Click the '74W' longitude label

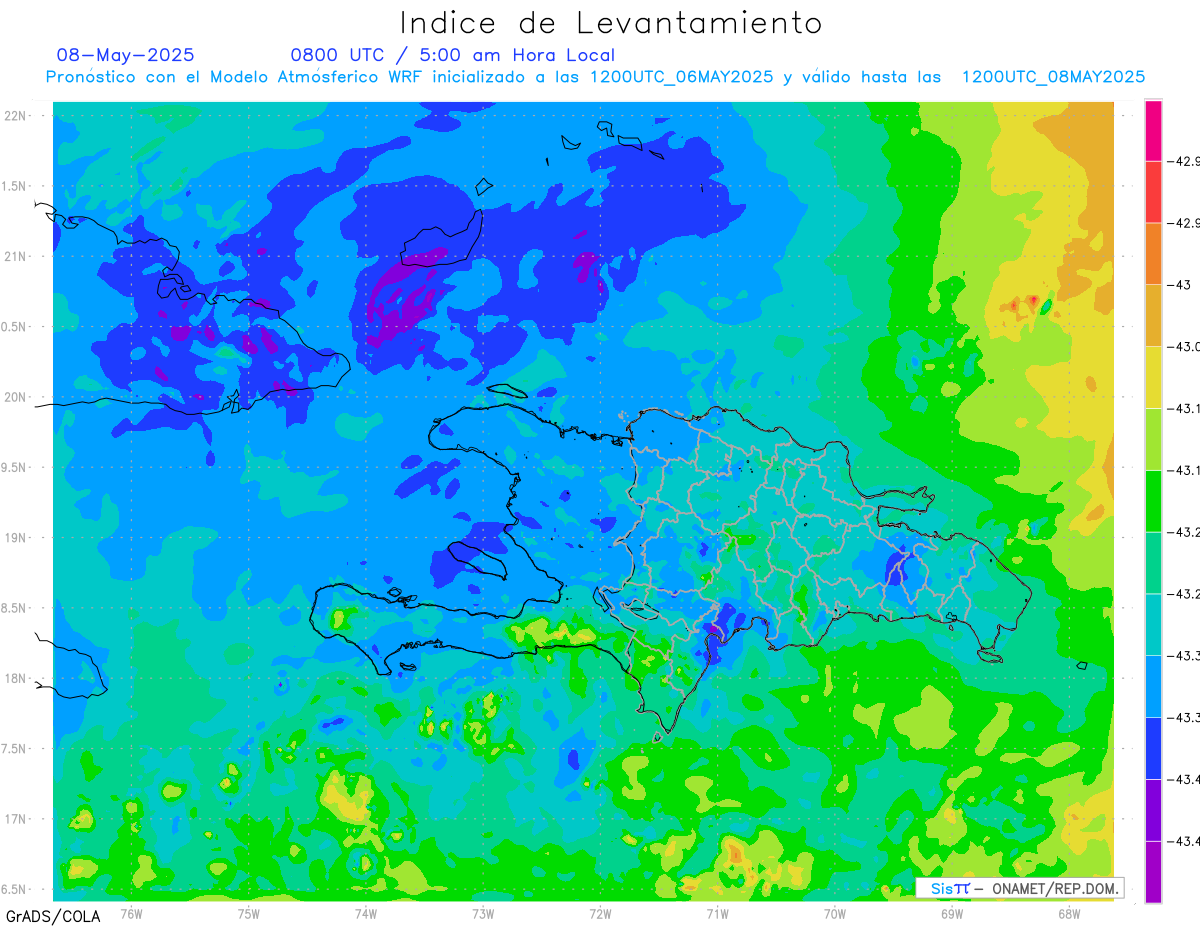(366, 912)
